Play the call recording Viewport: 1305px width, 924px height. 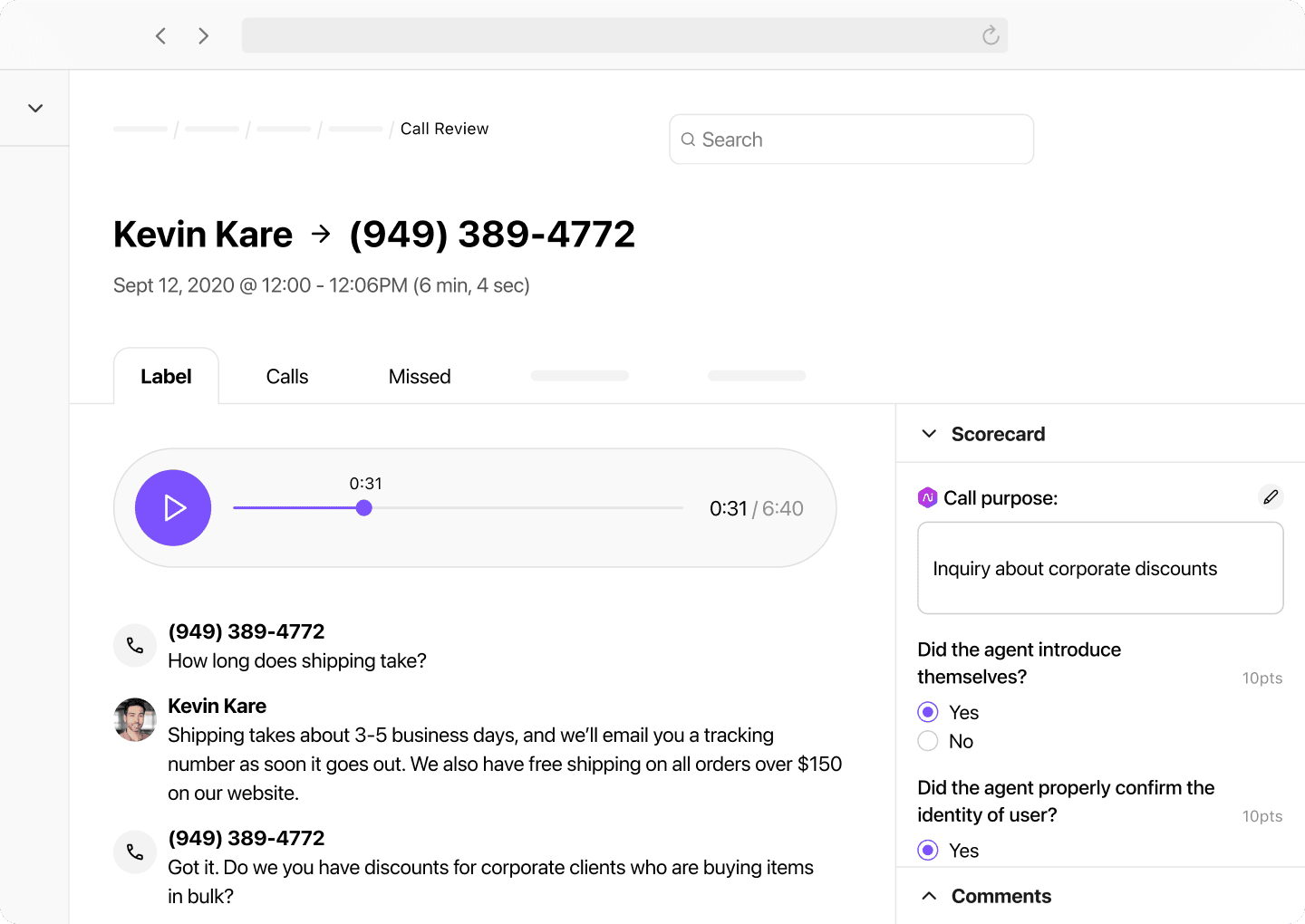(173, 508)
